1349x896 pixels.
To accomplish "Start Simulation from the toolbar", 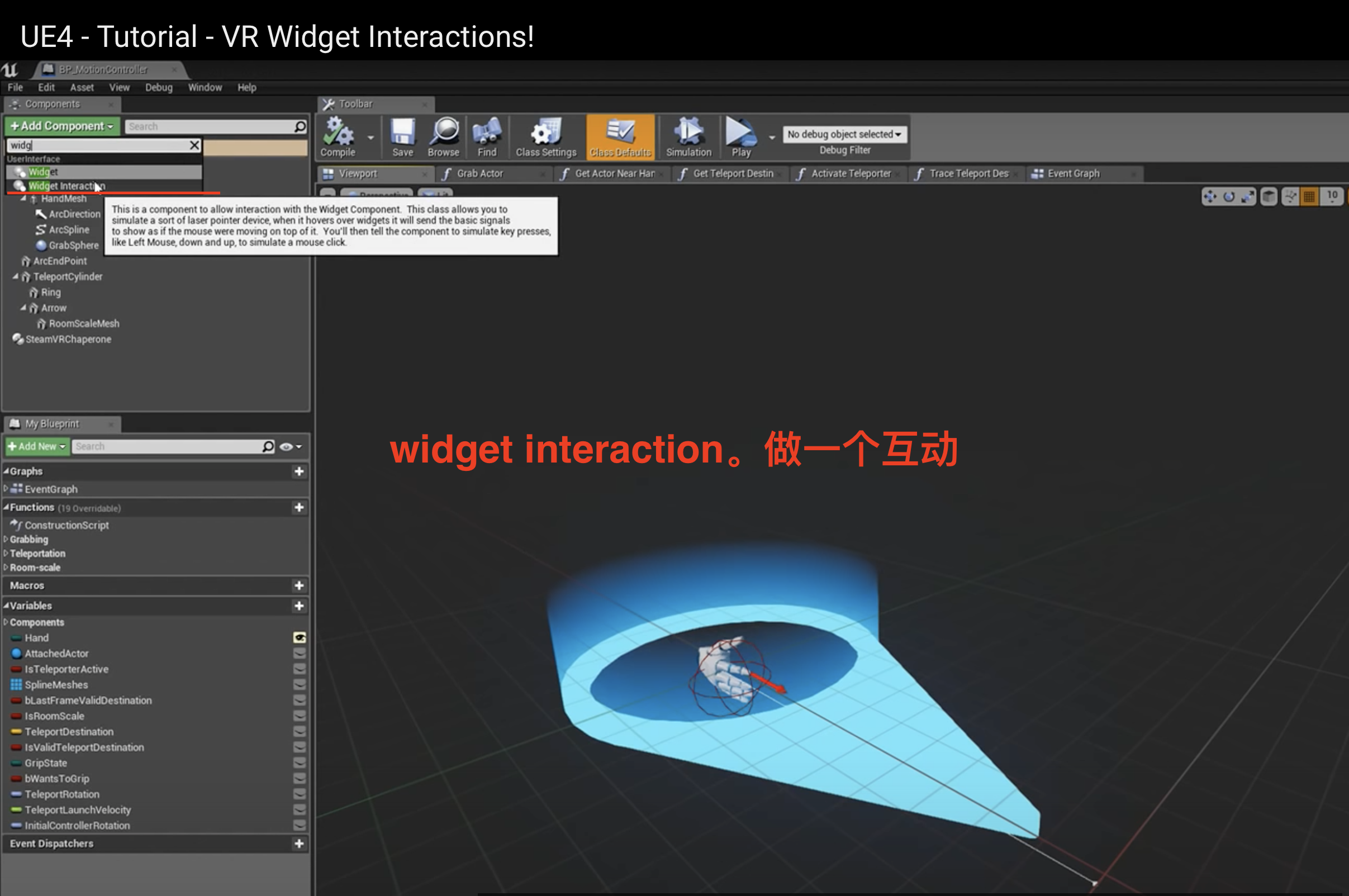I will pos(688,136).
